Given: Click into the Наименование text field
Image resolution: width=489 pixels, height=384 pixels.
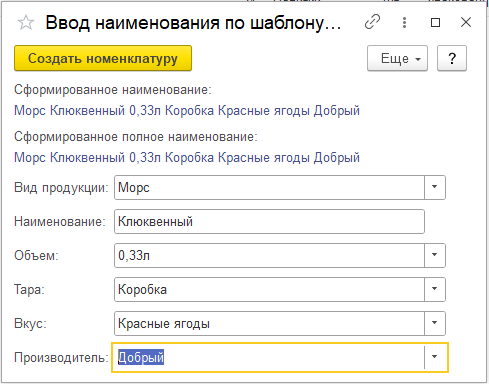Looking at the screenshot, I should click(x=269, y=221).
